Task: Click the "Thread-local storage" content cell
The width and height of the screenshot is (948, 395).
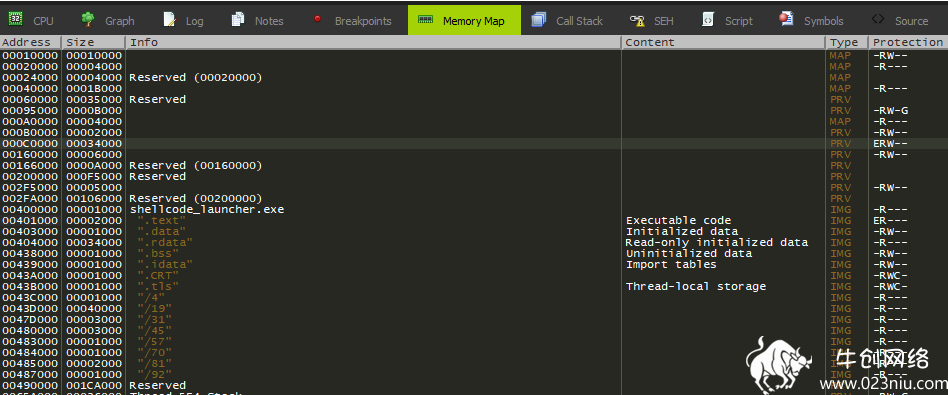Action: pyautogui.click(x=696, y=286)
